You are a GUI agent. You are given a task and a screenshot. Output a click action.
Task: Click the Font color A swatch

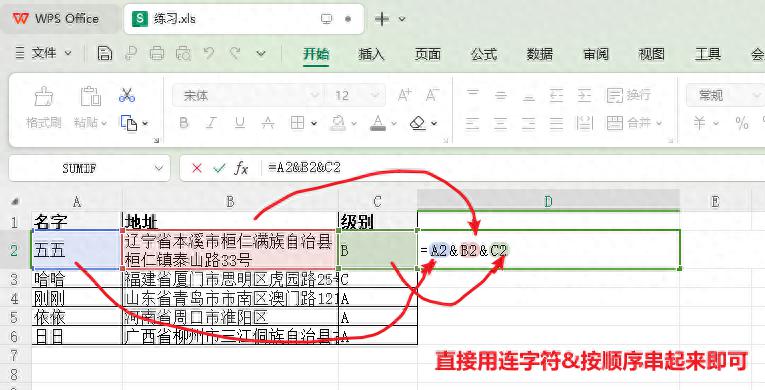coord(378,123)
